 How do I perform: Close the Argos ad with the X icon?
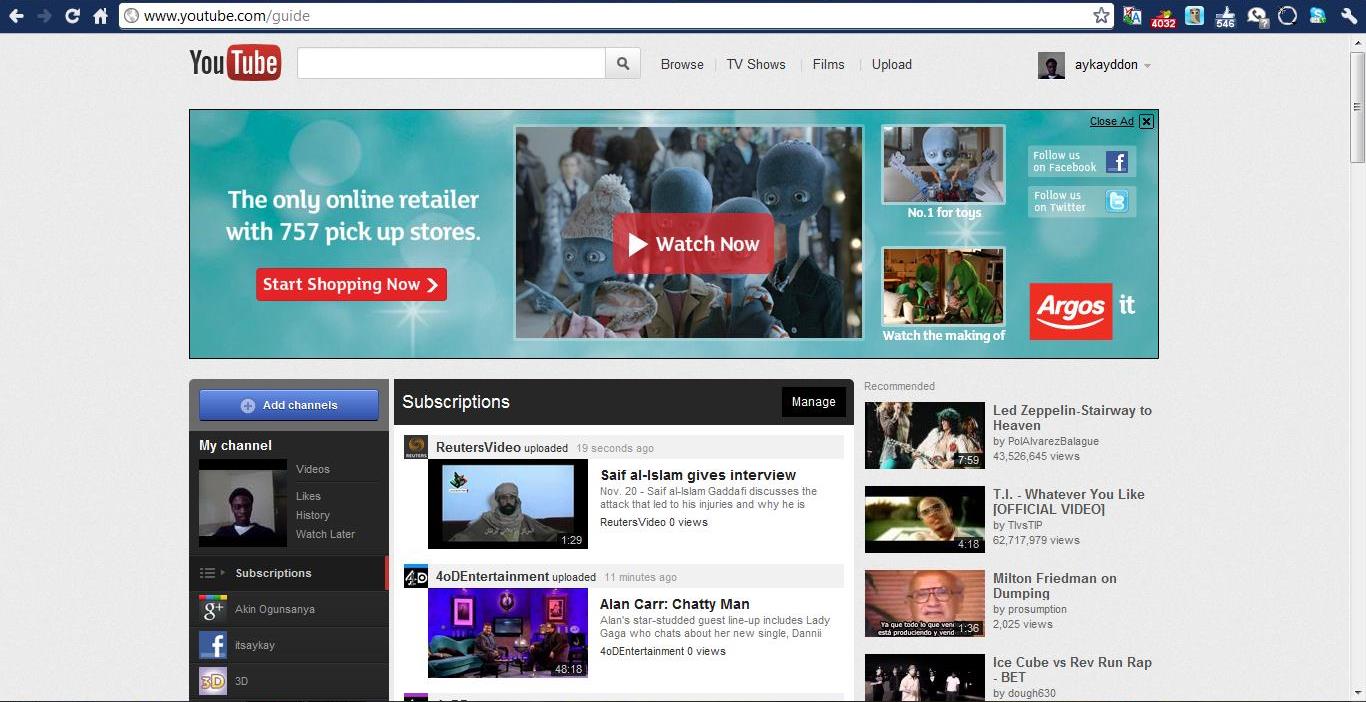(x=1146, y=121)
